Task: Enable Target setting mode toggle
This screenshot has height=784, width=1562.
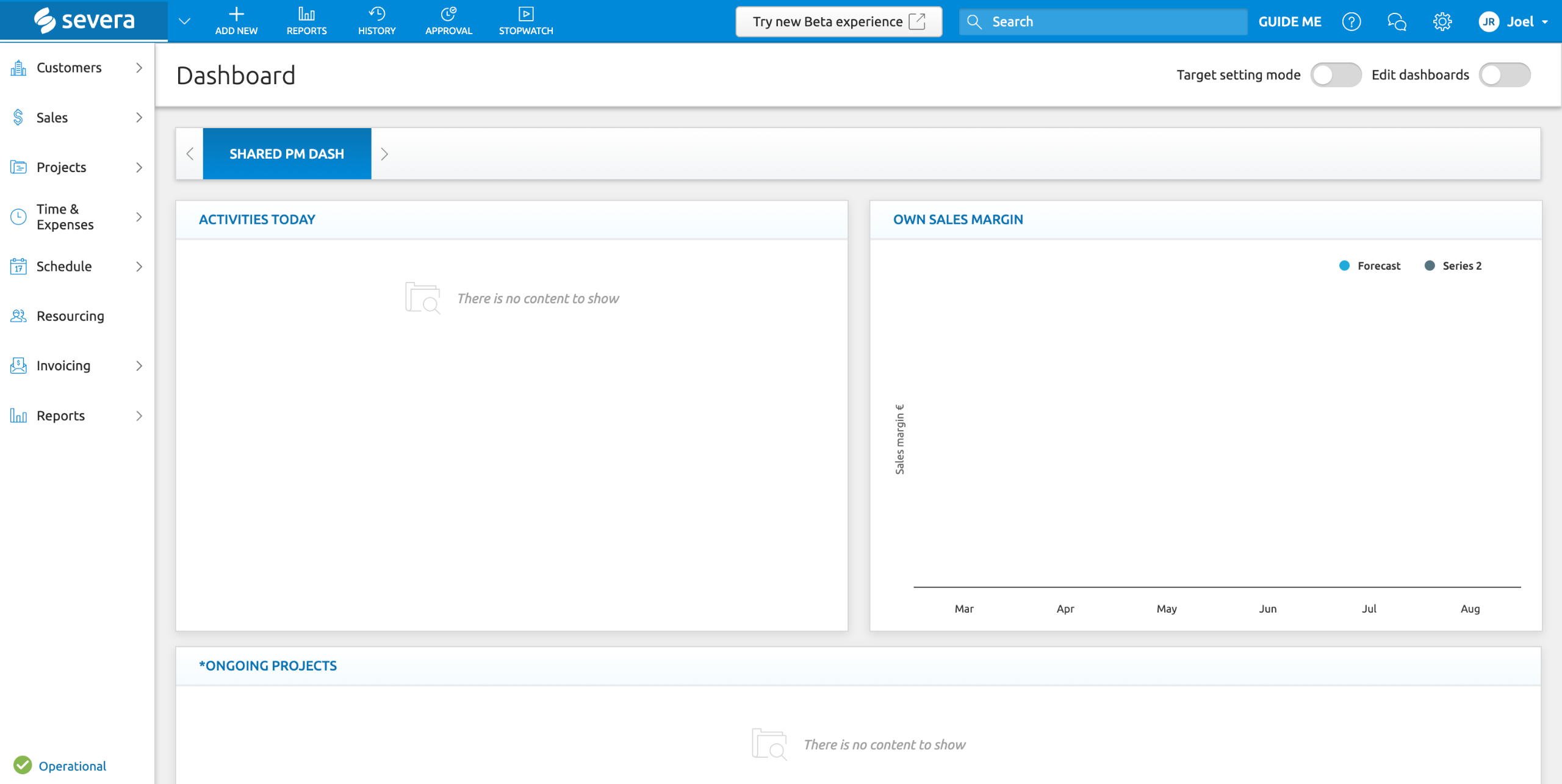Action: pos(1335,75)
